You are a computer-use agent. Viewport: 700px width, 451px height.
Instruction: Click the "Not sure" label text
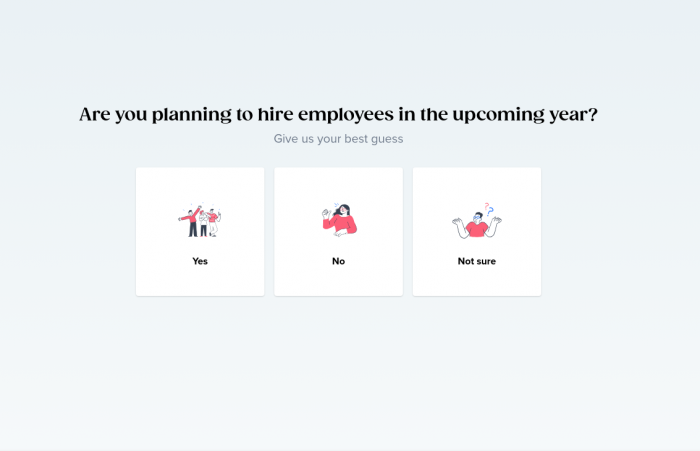[477, 261]
